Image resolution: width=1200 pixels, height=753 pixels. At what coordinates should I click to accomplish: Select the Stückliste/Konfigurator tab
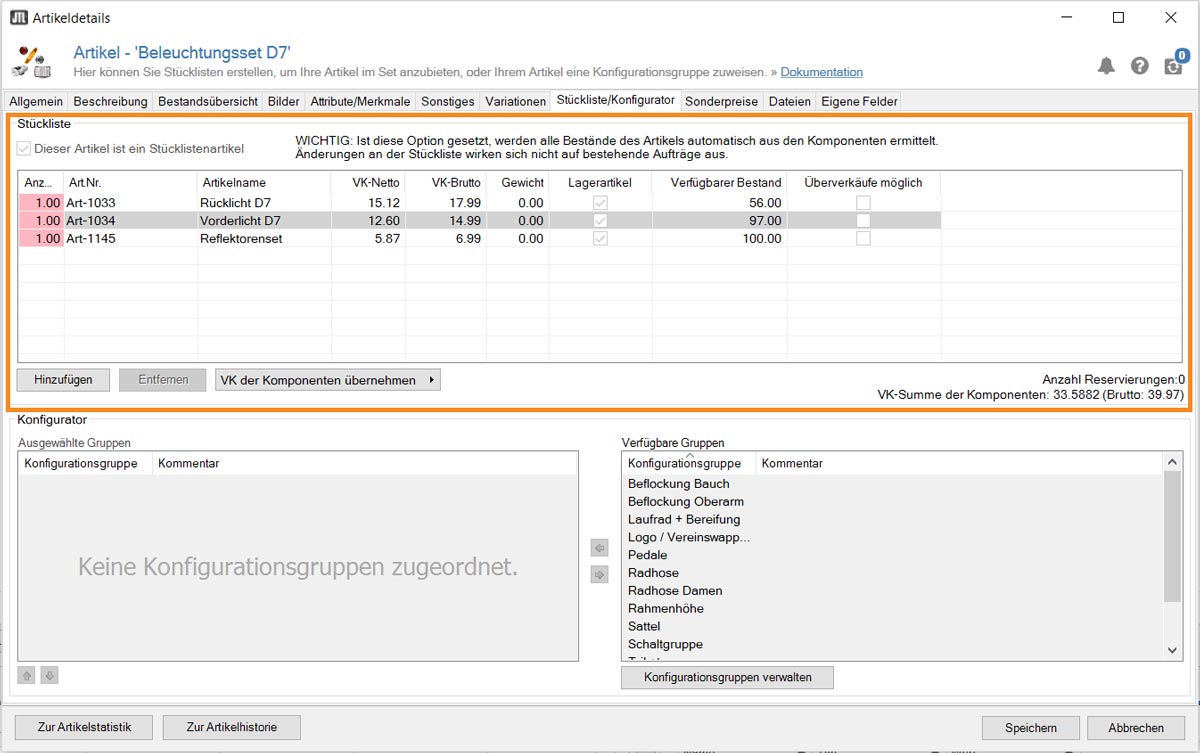click(616, 100)
